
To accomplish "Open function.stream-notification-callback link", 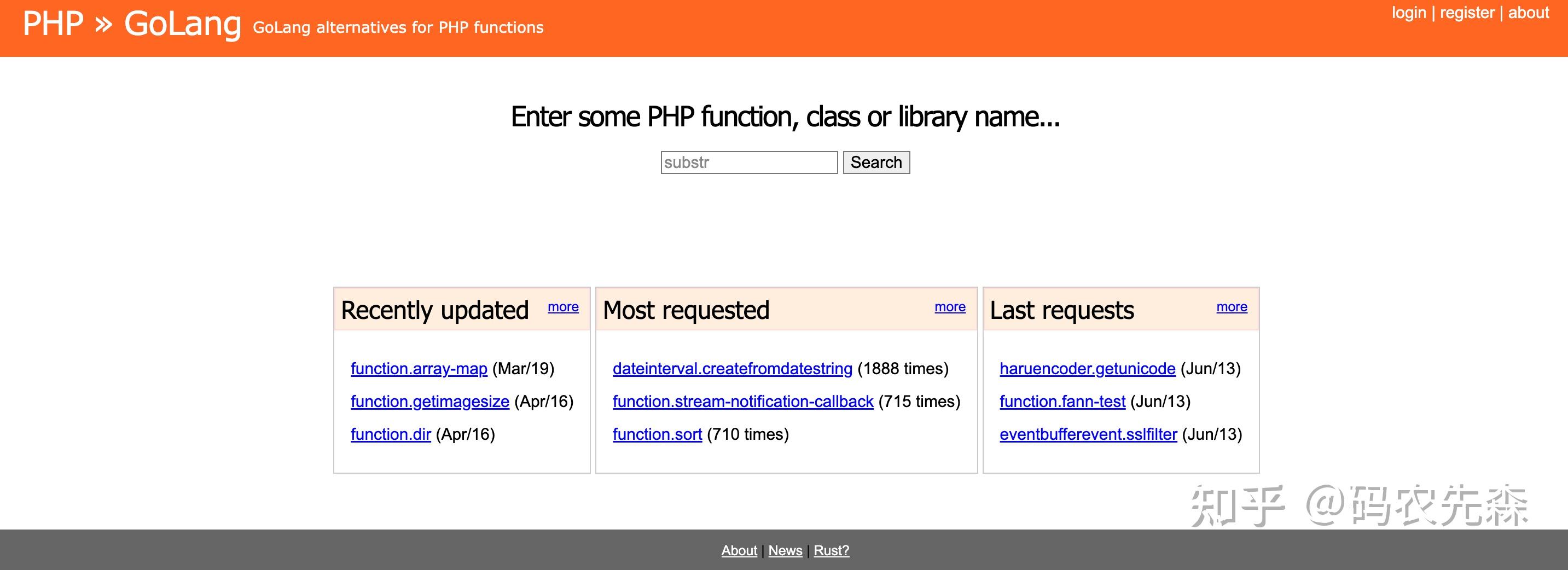I will point(742,402).
